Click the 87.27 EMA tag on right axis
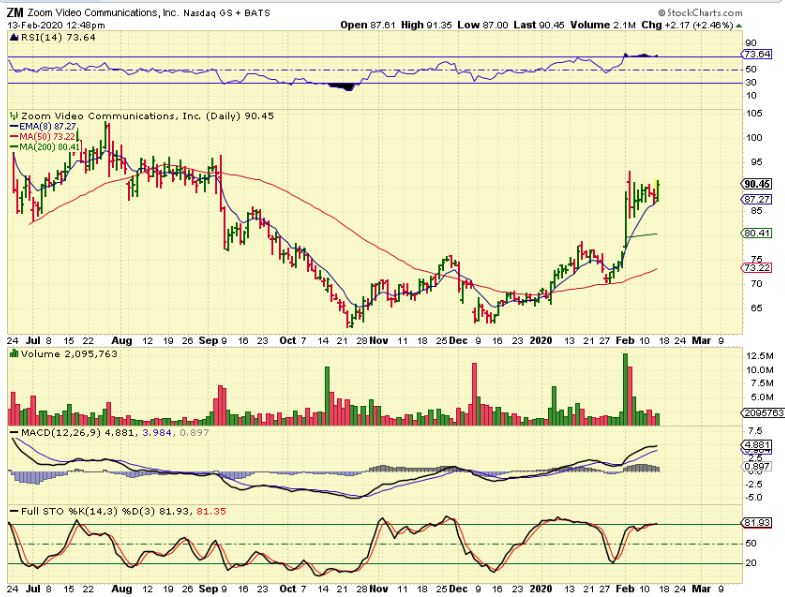This screenshot has height=597, width=785. pos(756,199)
